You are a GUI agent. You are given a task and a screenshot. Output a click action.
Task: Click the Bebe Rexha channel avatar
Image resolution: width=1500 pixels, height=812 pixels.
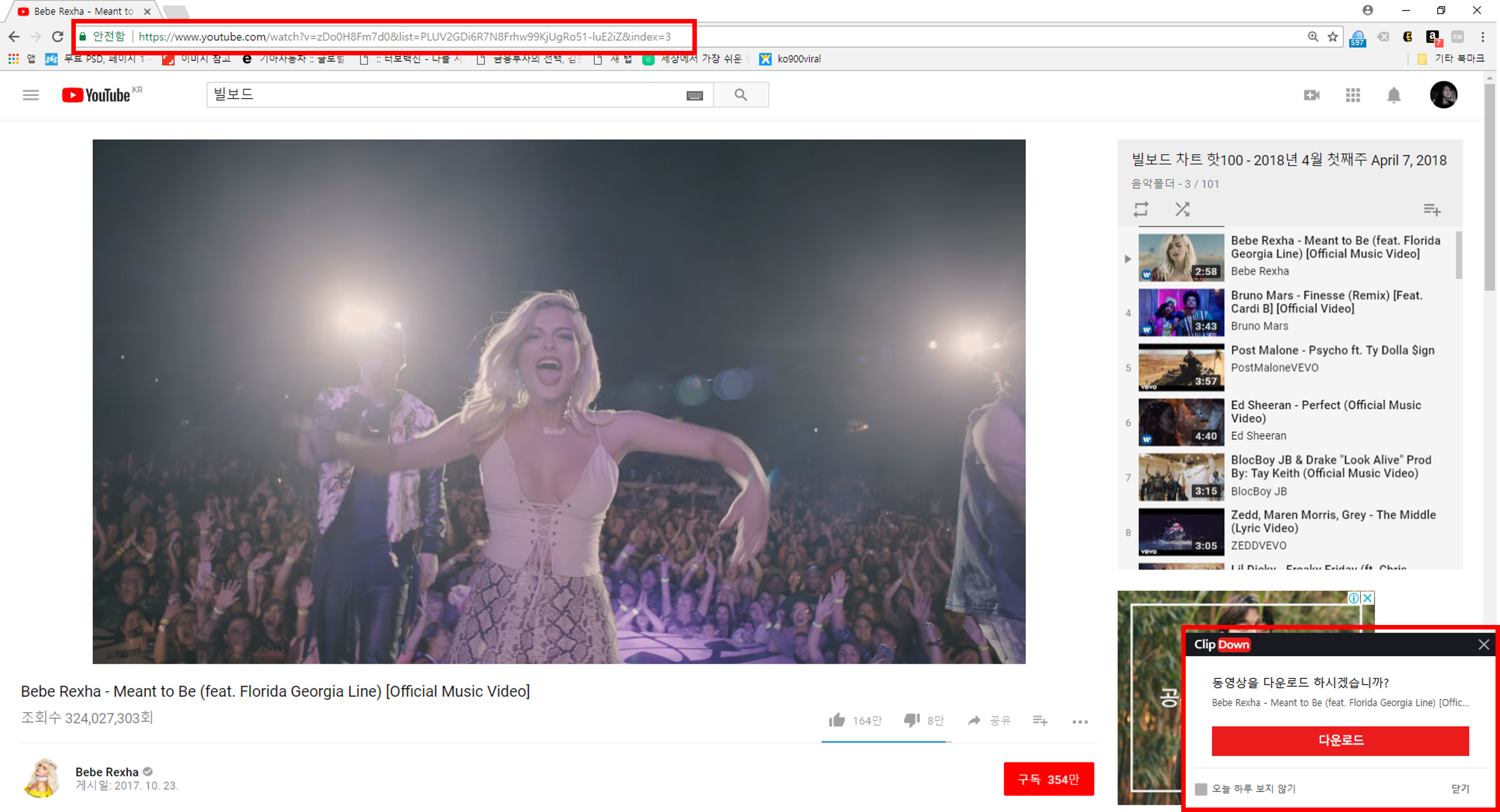pyautogui.click(x=42, y=778)
